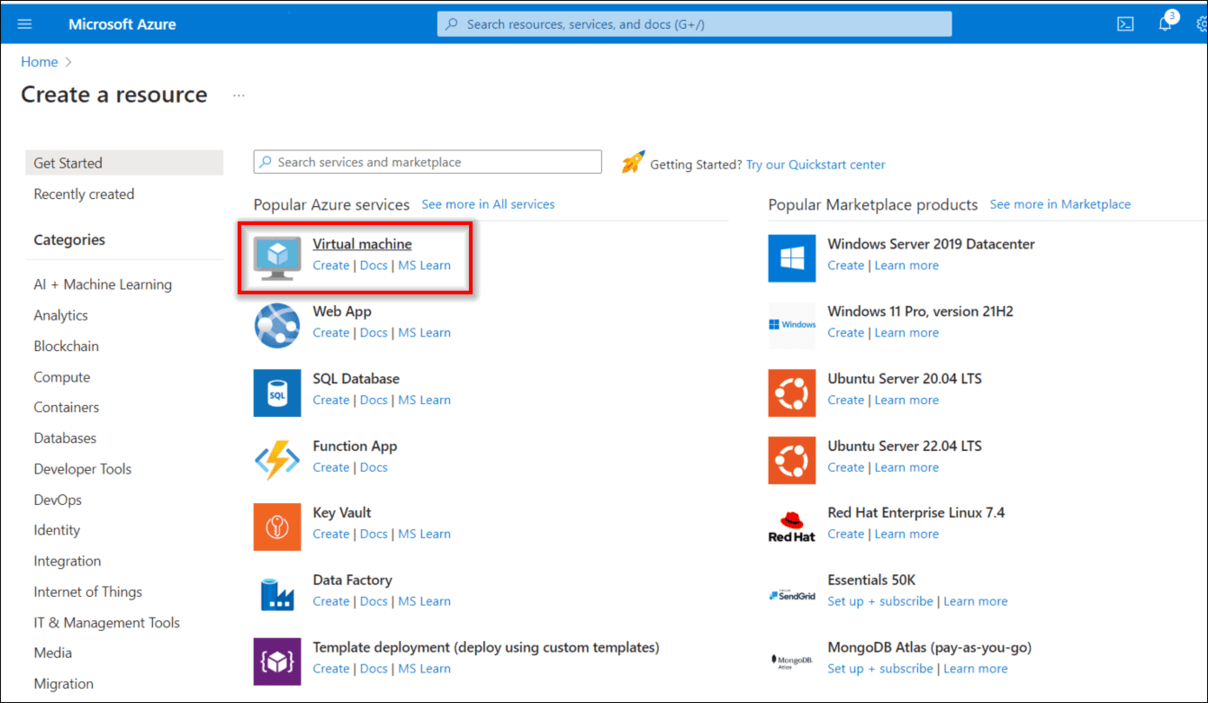Image resolution: width=1208 pixels, height=703 pixels.
Task: Click the Home breadcrumb link
Action: [39, 62]
